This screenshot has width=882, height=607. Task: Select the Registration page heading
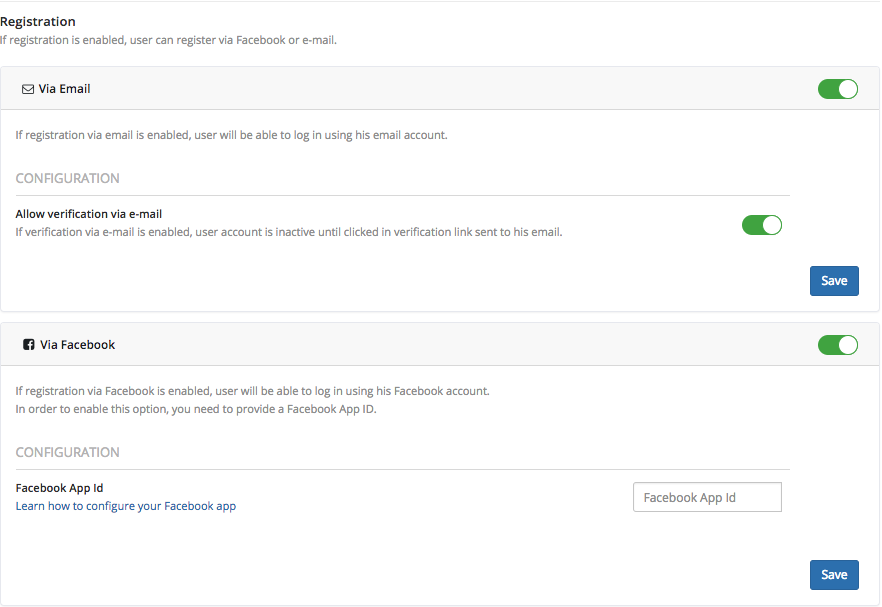pyautogui.click(x=38, y=21)
